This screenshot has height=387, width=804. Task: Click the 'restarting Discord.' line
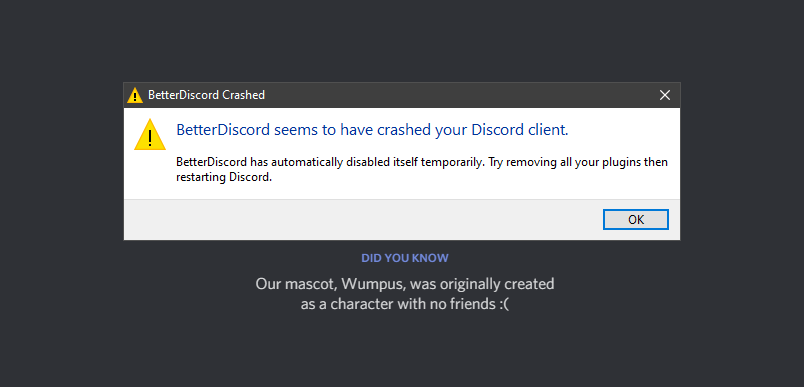pyautogui.click(x=223, y=178)
